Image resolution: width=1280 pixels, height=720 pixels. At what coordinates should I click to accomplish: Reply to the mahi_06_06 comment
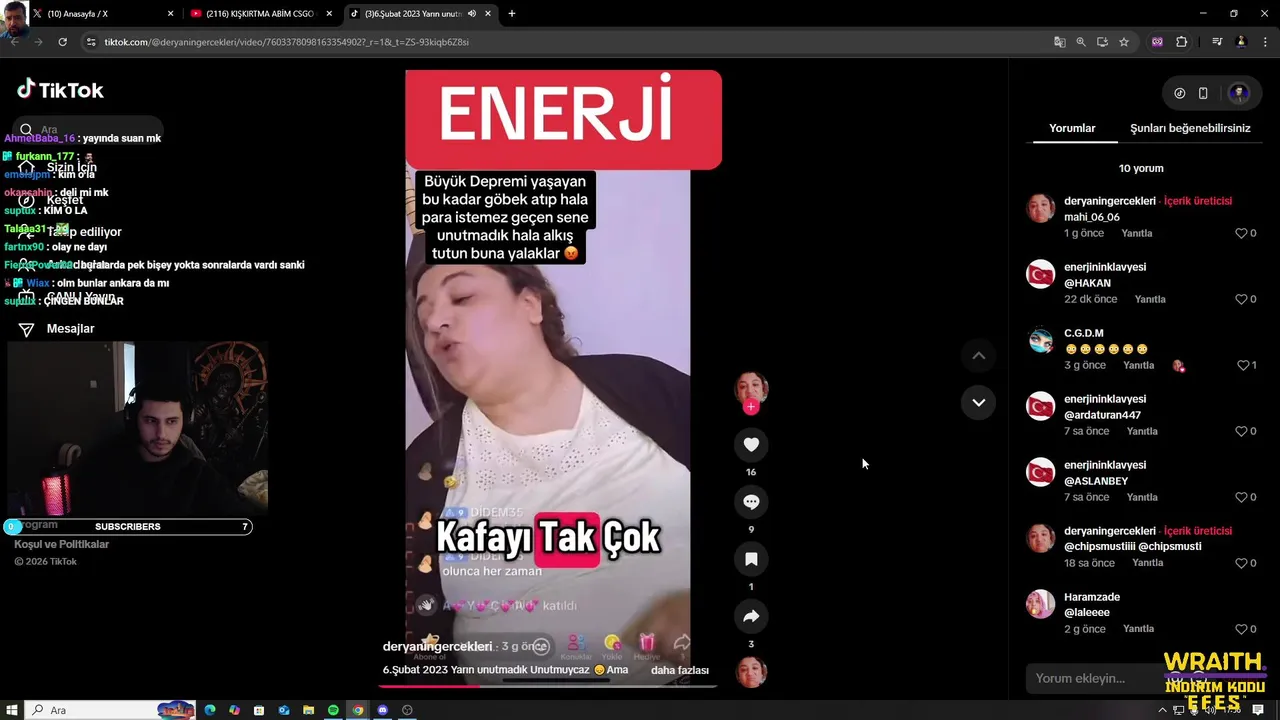(1137, 233)
